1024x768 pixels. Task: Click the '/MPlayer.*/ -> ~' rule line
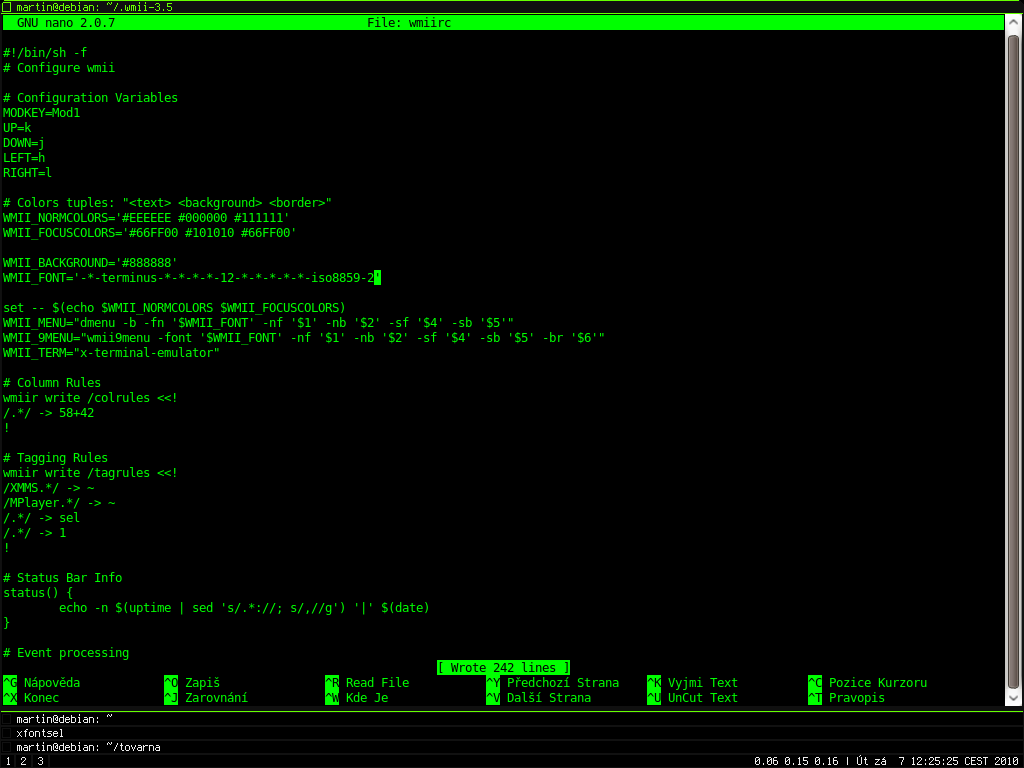click(x=59, y=504)
